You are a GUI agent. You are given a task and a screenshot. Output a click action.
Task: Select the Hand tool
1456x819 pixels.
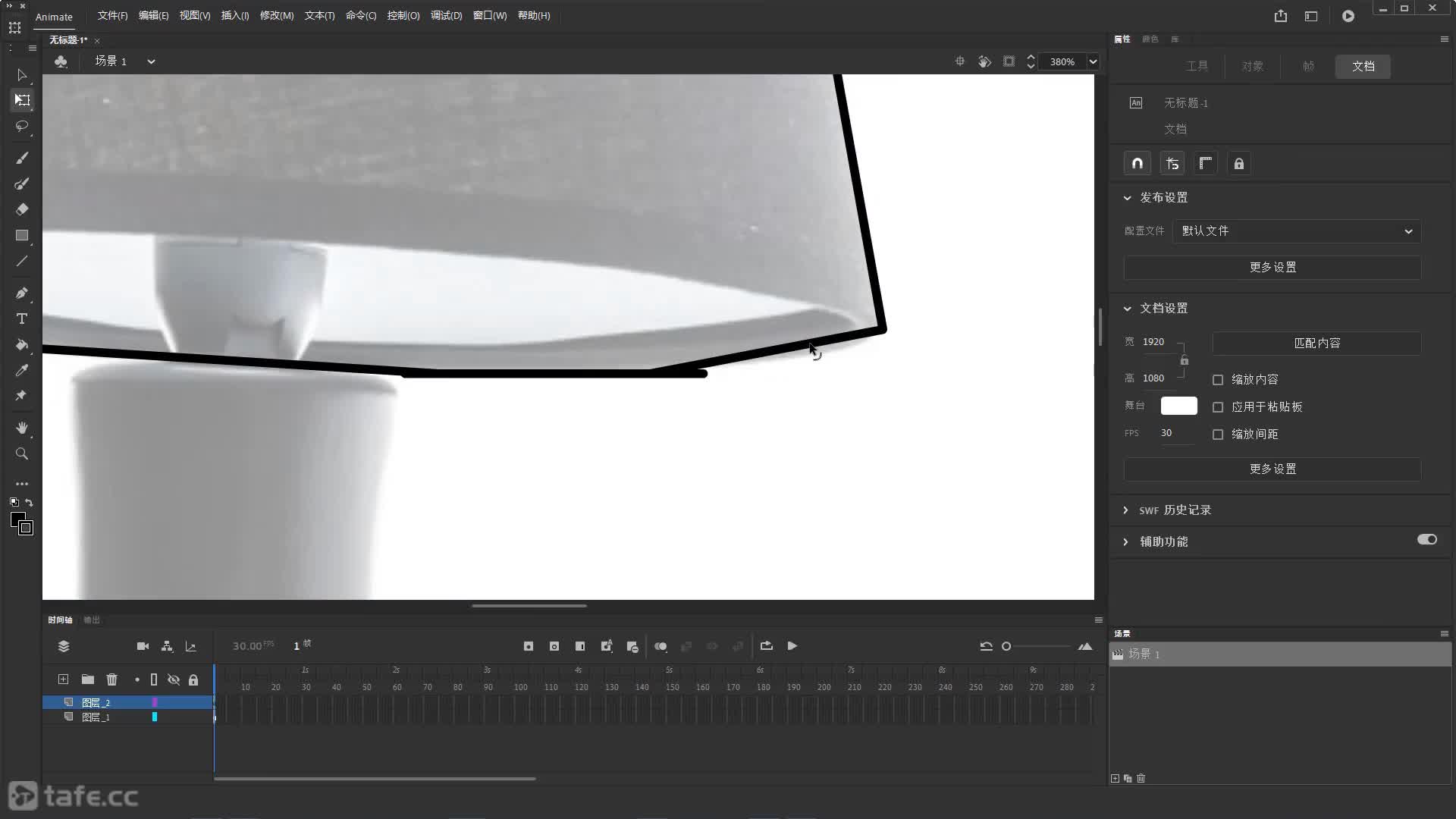22,428
